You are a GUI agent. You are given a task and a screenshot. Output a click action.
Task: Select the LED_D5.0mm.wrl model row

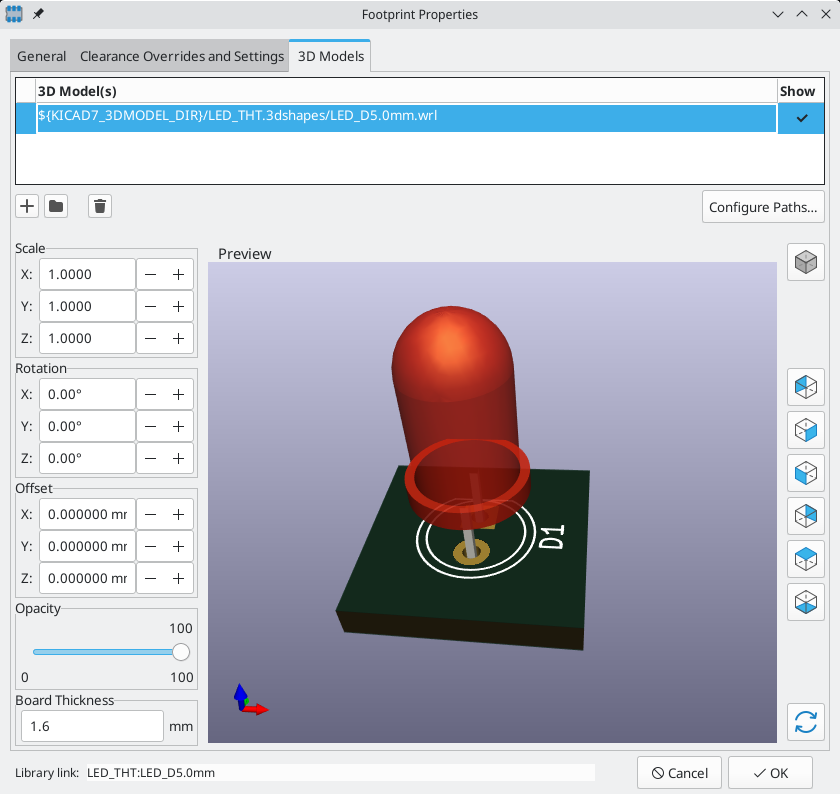400,118
